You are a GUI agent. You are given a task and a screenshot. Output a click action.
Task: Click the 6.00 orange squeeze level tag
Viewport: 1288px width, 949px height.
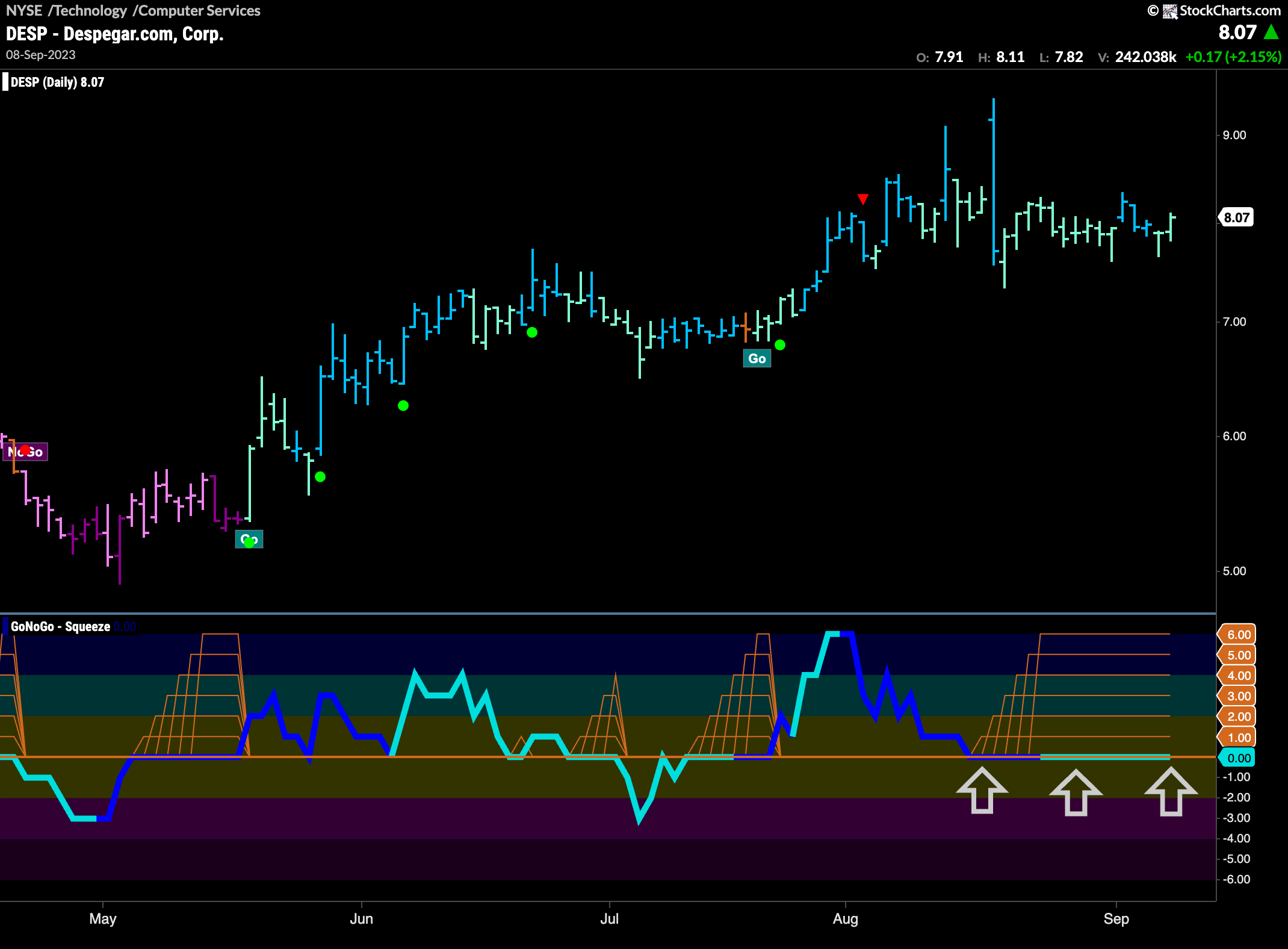(x=1237, y=635)
